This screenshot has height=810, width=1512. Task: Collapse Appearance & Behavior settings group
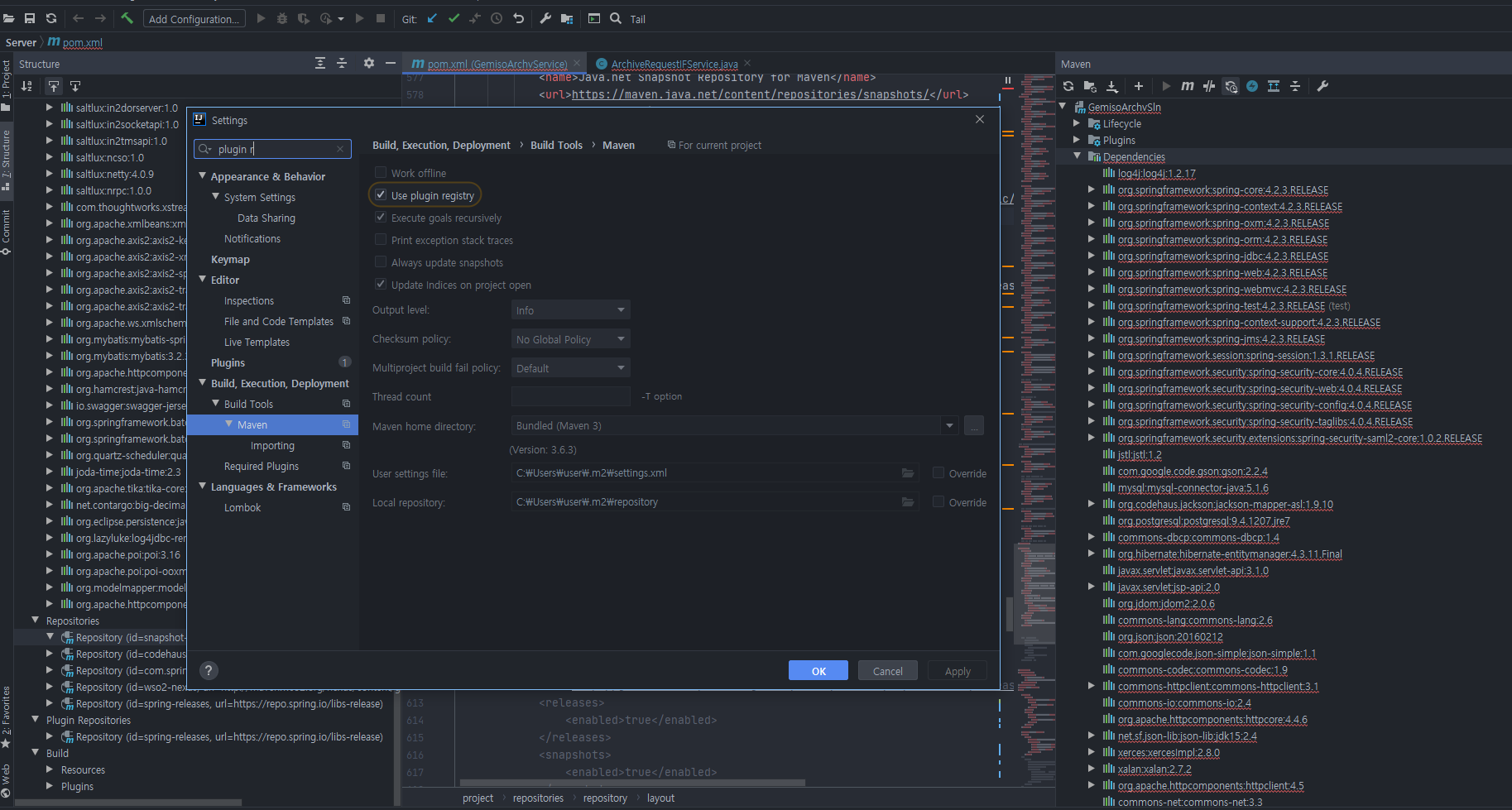tap(203, 176)
